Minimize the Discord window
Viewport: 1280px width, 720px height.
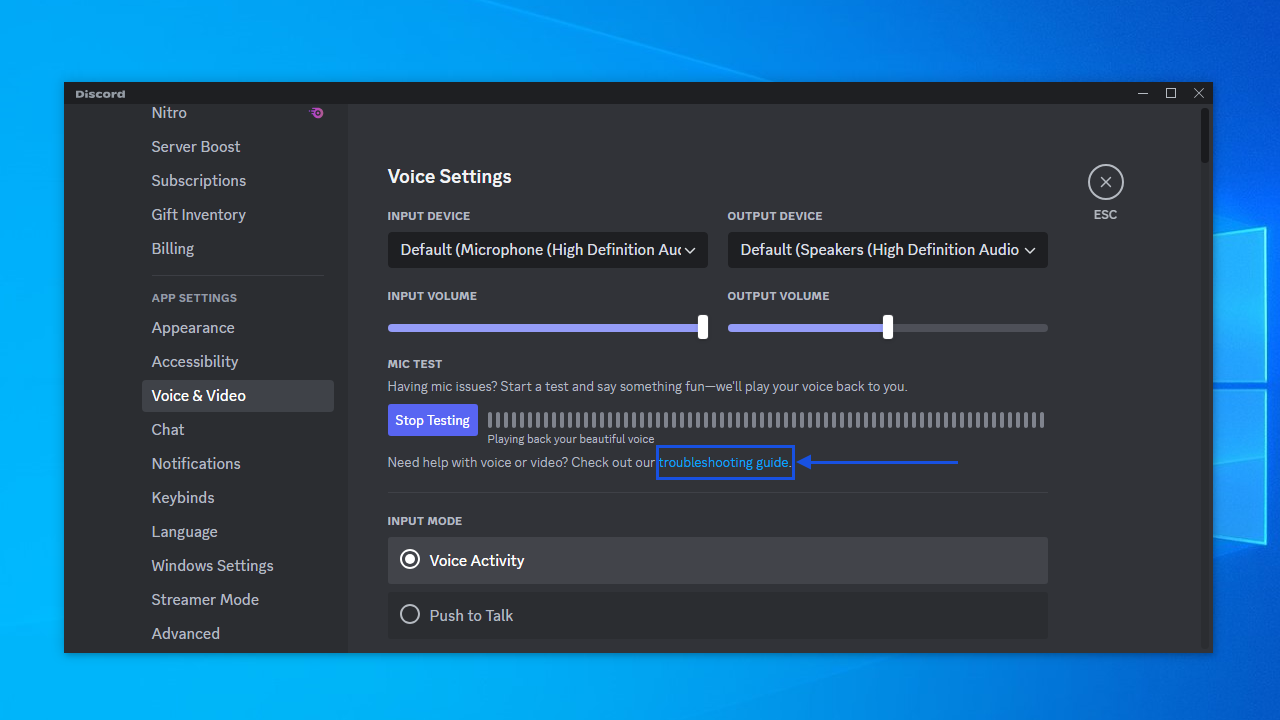click(1143, 93)
